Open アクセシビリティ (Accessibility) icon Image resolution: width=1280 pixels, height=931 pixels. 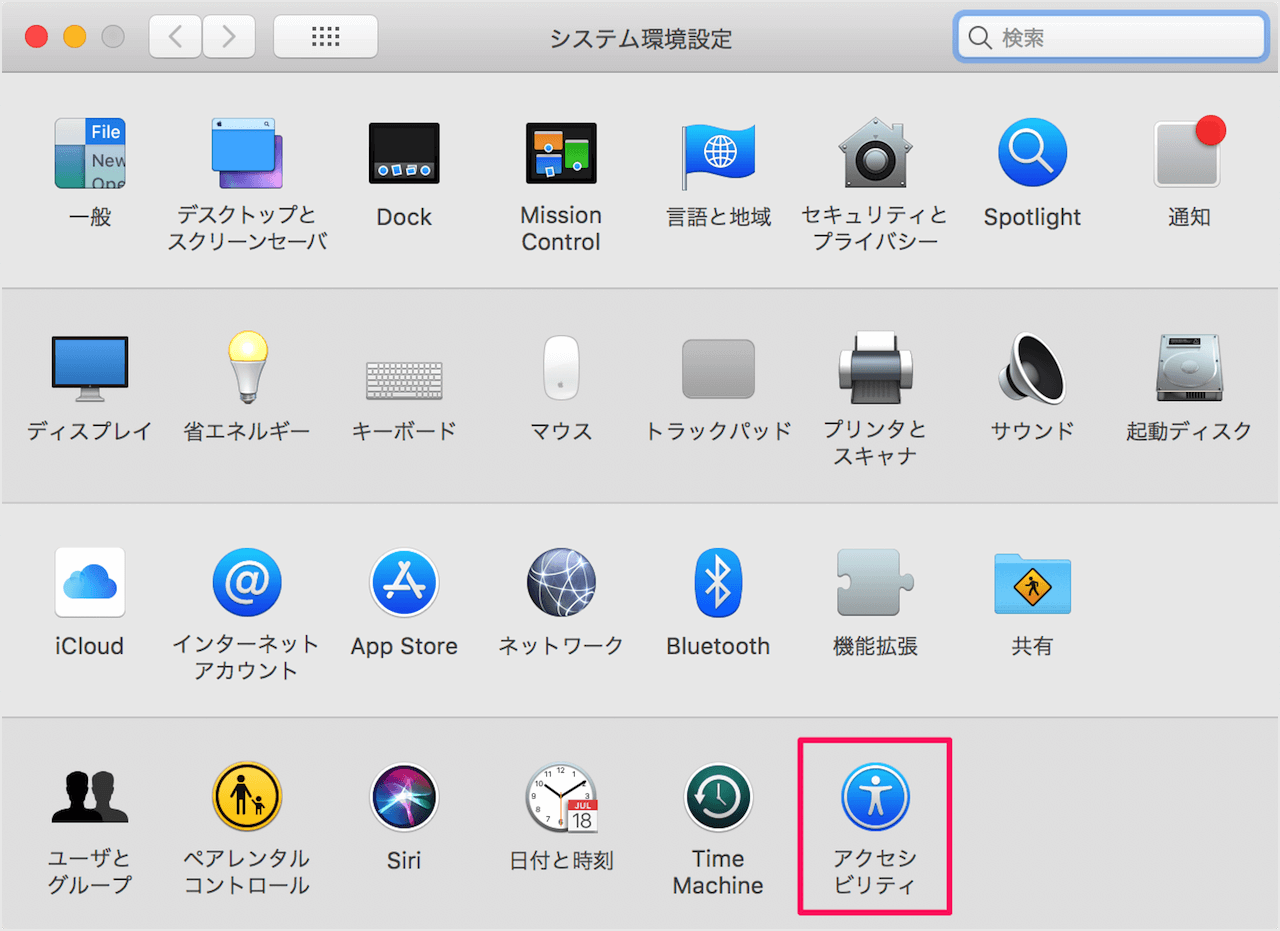point(875,797)
